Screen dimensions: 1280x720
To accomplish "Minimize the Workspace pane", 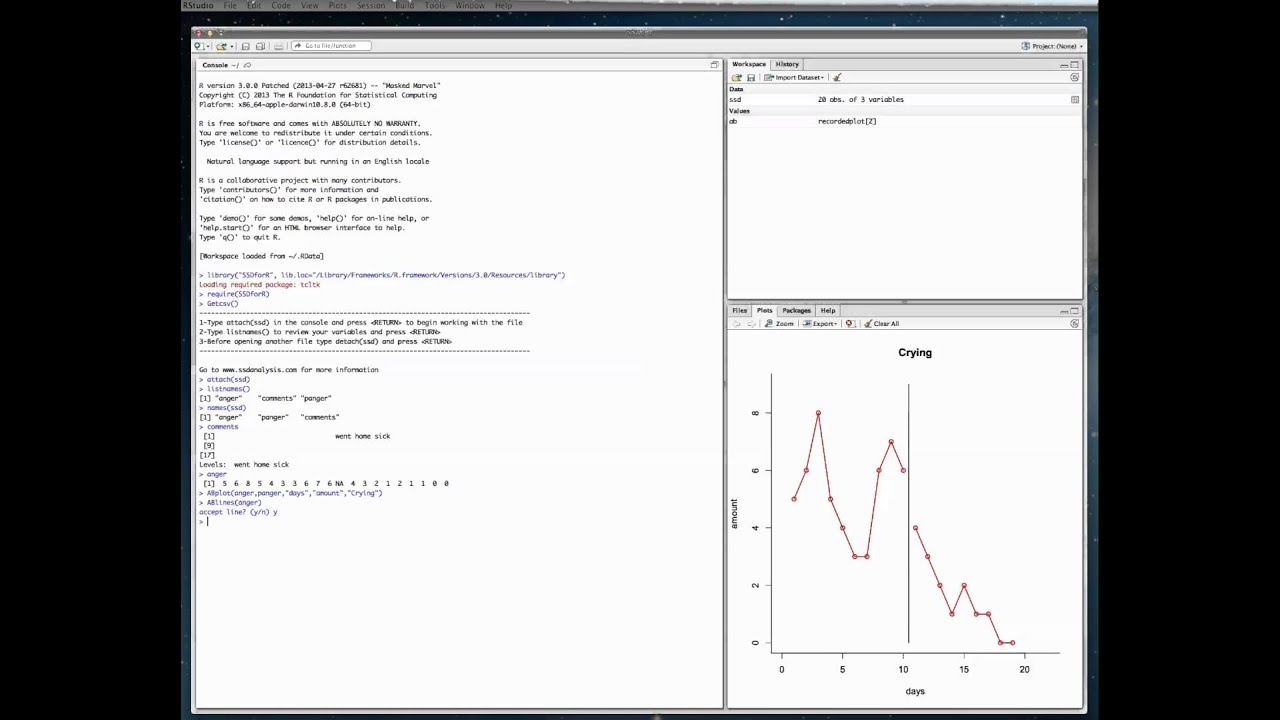I will 1064,65.
